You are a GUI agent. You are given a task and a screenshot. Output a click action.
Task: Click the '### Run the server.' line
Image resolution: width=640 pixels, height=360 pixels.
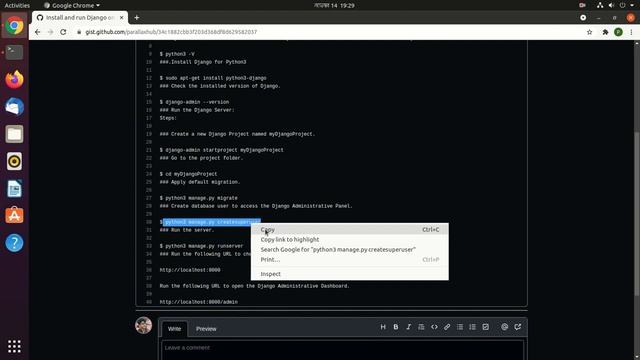187,230
